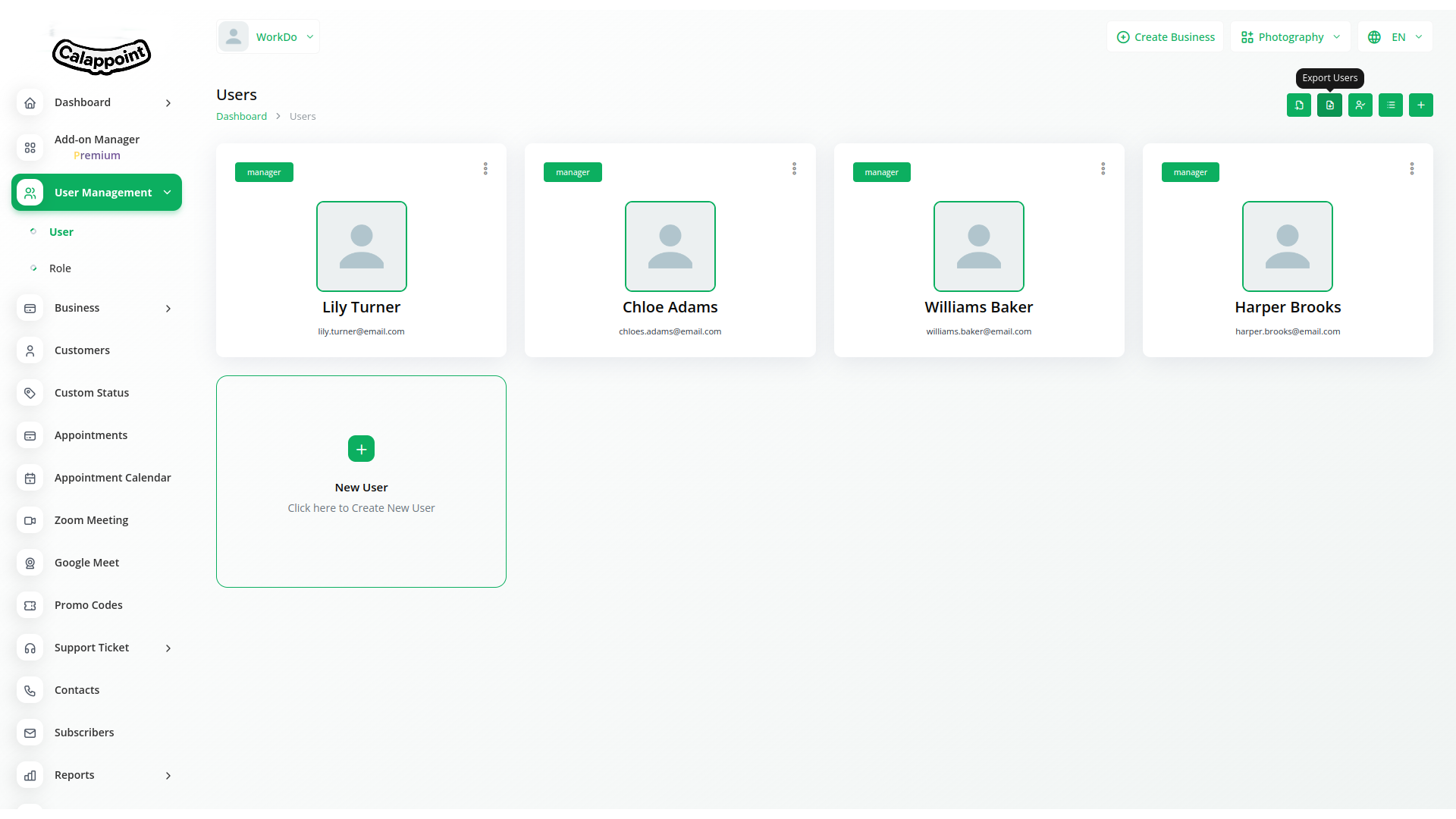Open Appointment Calendar in sidebar

pos(112,478)
